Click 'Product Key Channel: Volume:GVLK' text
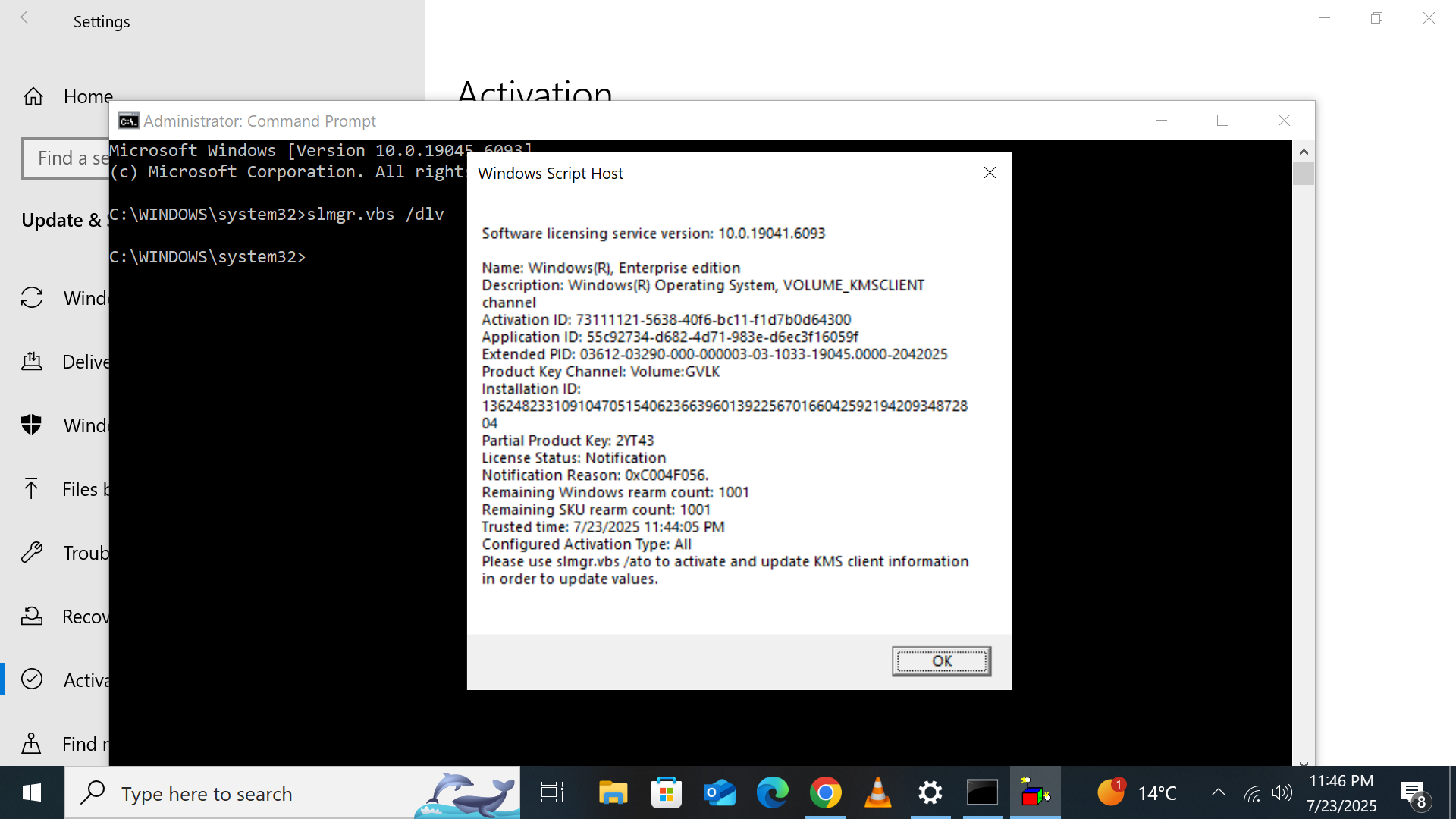 pos(601,372)
